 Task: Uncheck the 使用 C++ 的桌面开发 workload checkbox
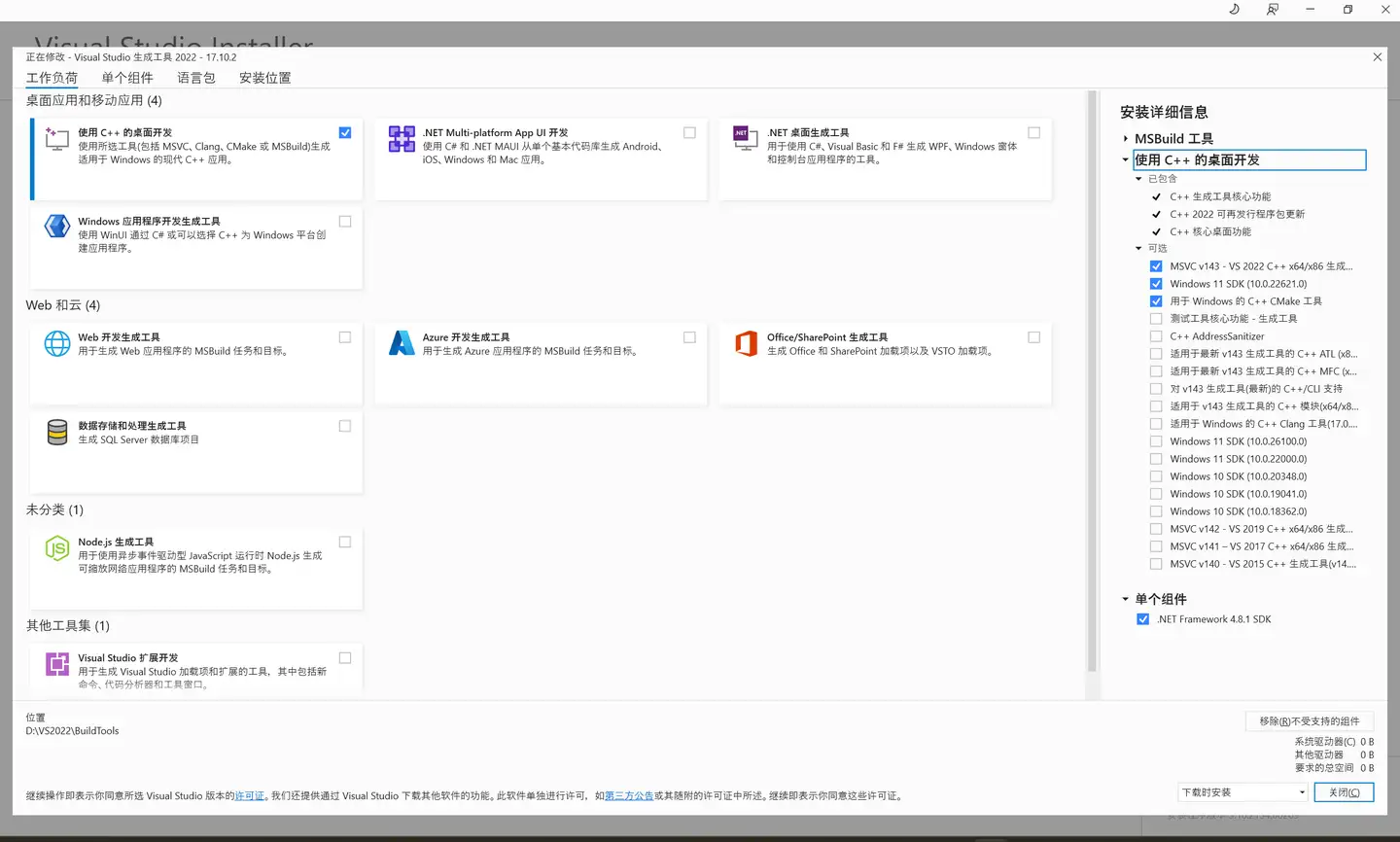click(x=345, y=133)
